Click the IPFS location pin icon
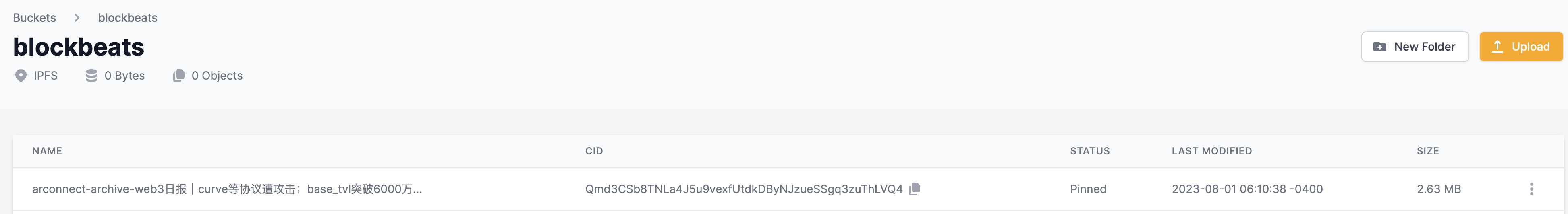 (21, 76)
